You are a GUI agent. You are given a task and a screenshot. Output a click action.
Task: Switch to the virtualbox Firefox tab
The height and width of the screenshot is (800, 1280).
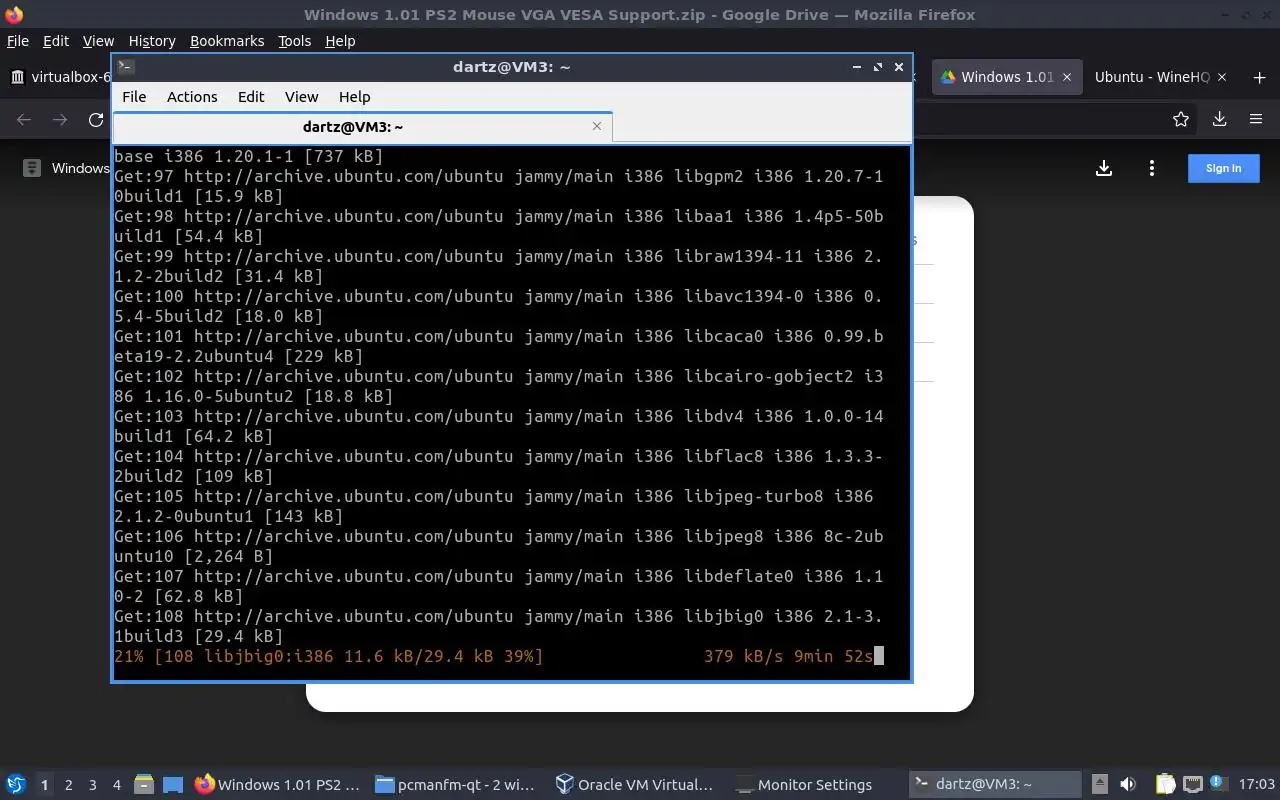[x=58, y=77]
